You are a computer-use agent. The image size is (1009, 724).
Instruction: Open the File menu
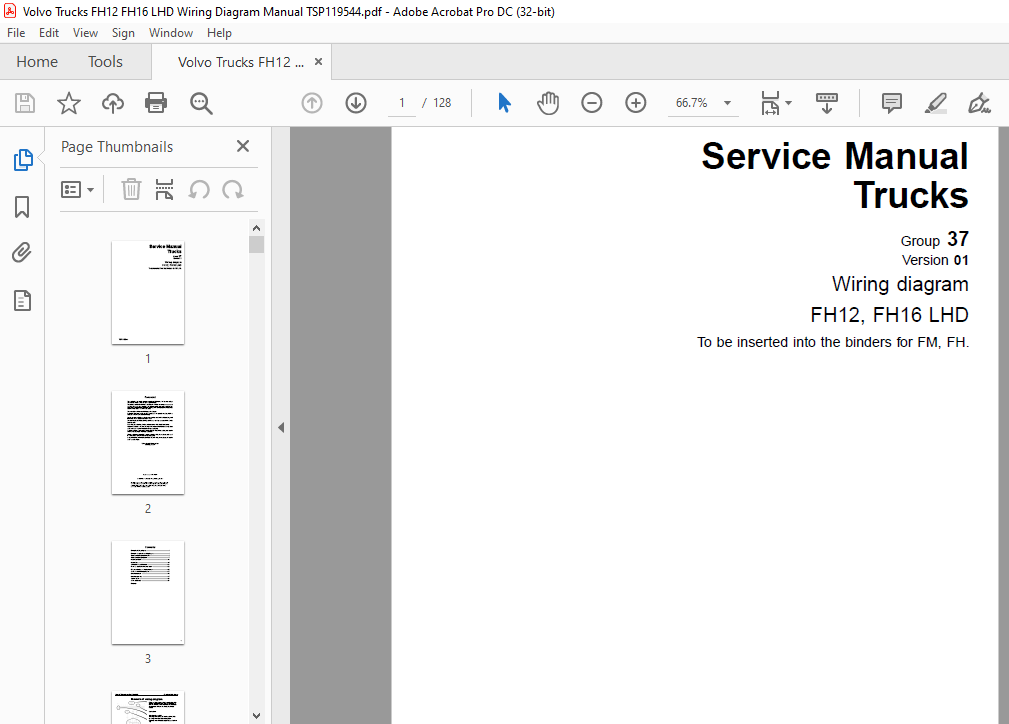pos(16,33)
